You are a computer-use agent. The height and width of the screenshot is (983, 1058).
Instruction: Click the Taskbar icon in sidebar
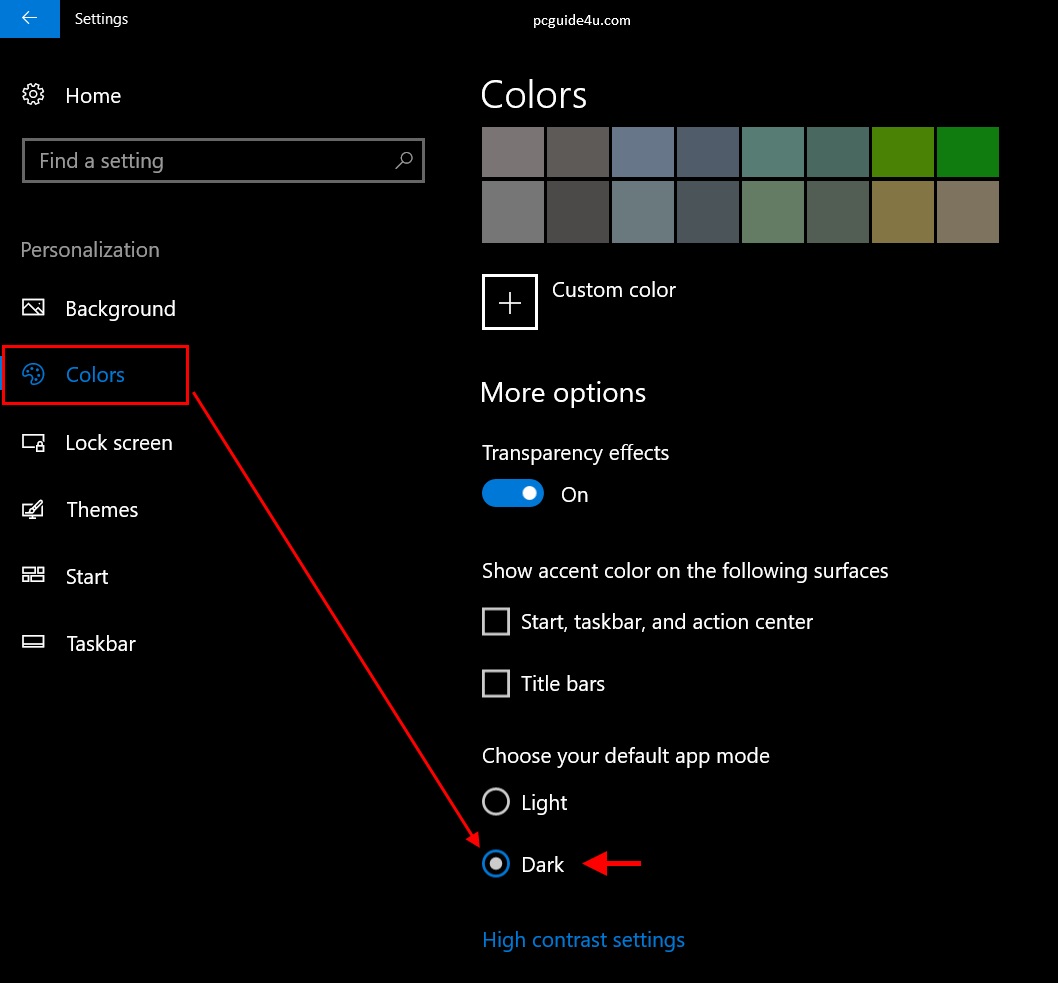33,643
